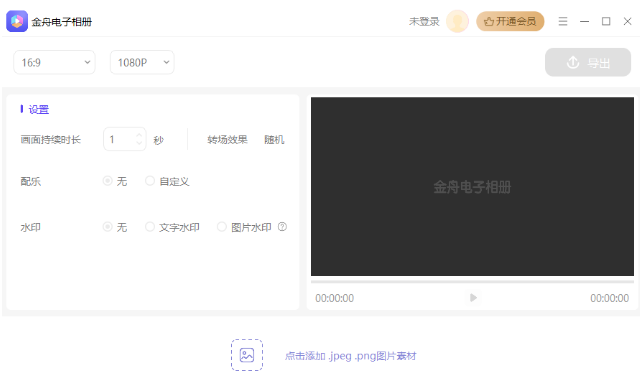Click the dashed add-image icon
This screenshot has height=372, width=640.
point(247,355)
